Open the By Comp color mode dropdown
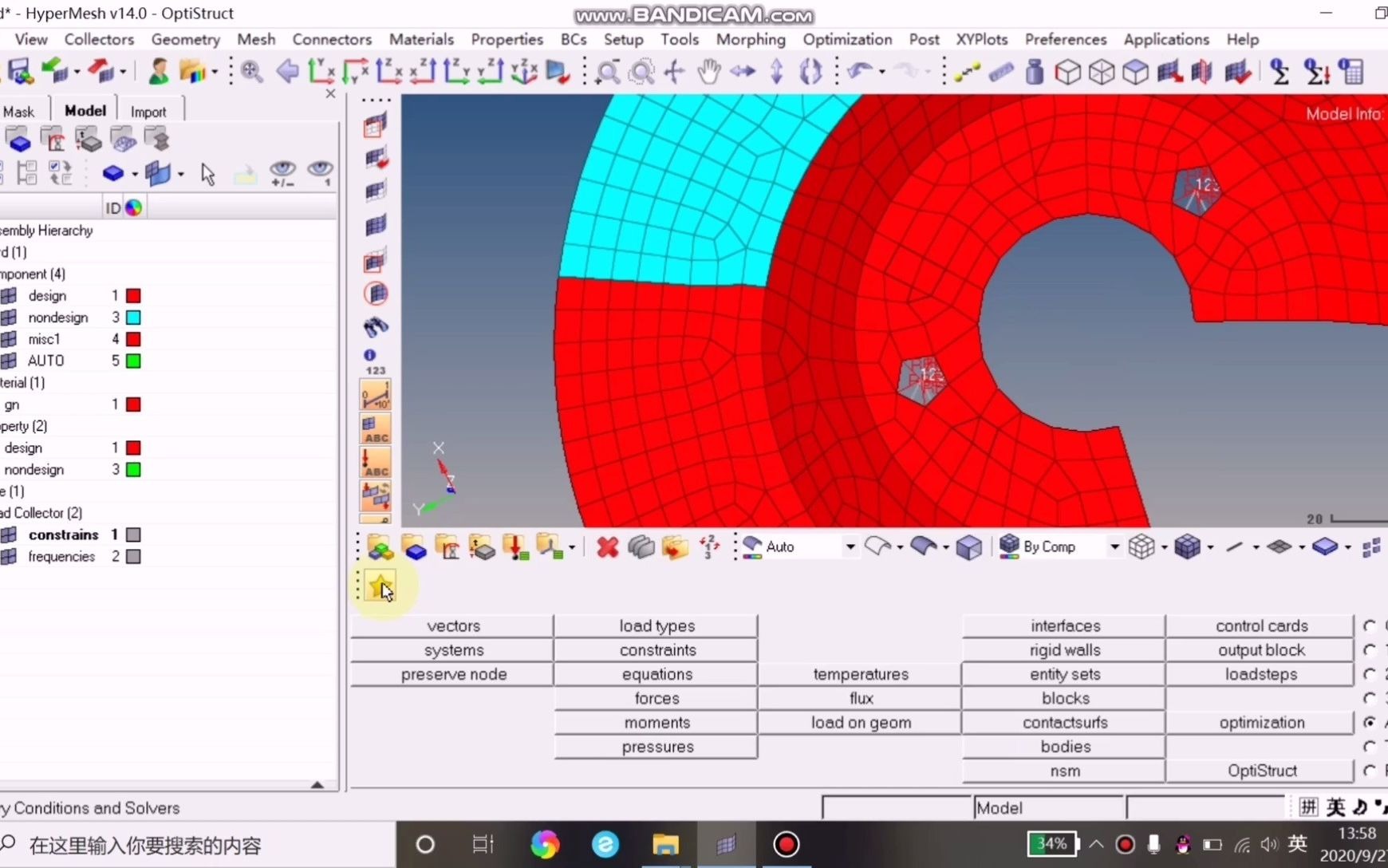This screenshot has width=1388, height=868. click(x=1114, y=547)
